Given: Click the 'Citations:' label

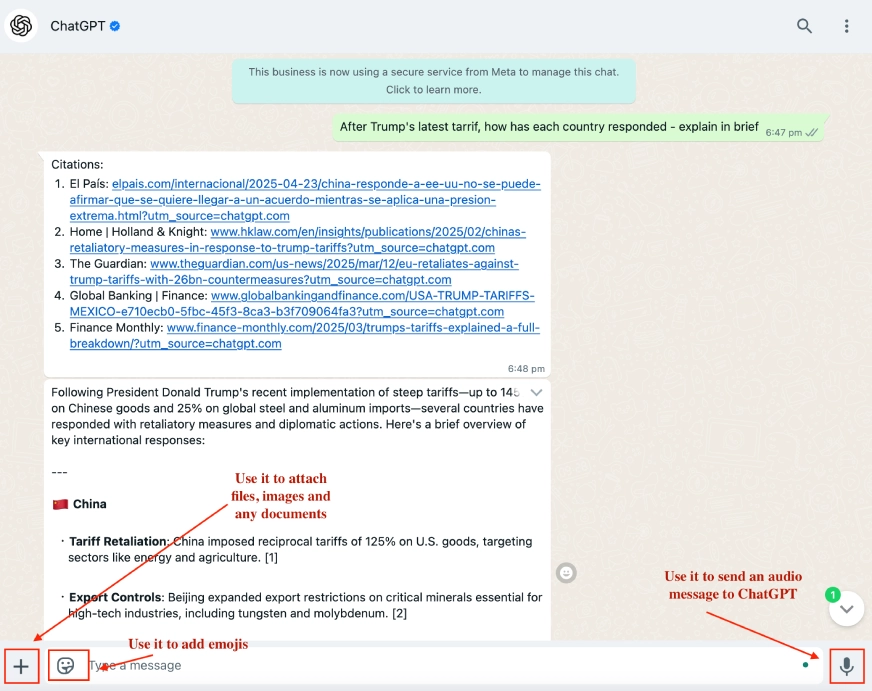Looking at the screenshot, I should pyautogui.click(x=77, y=165).
